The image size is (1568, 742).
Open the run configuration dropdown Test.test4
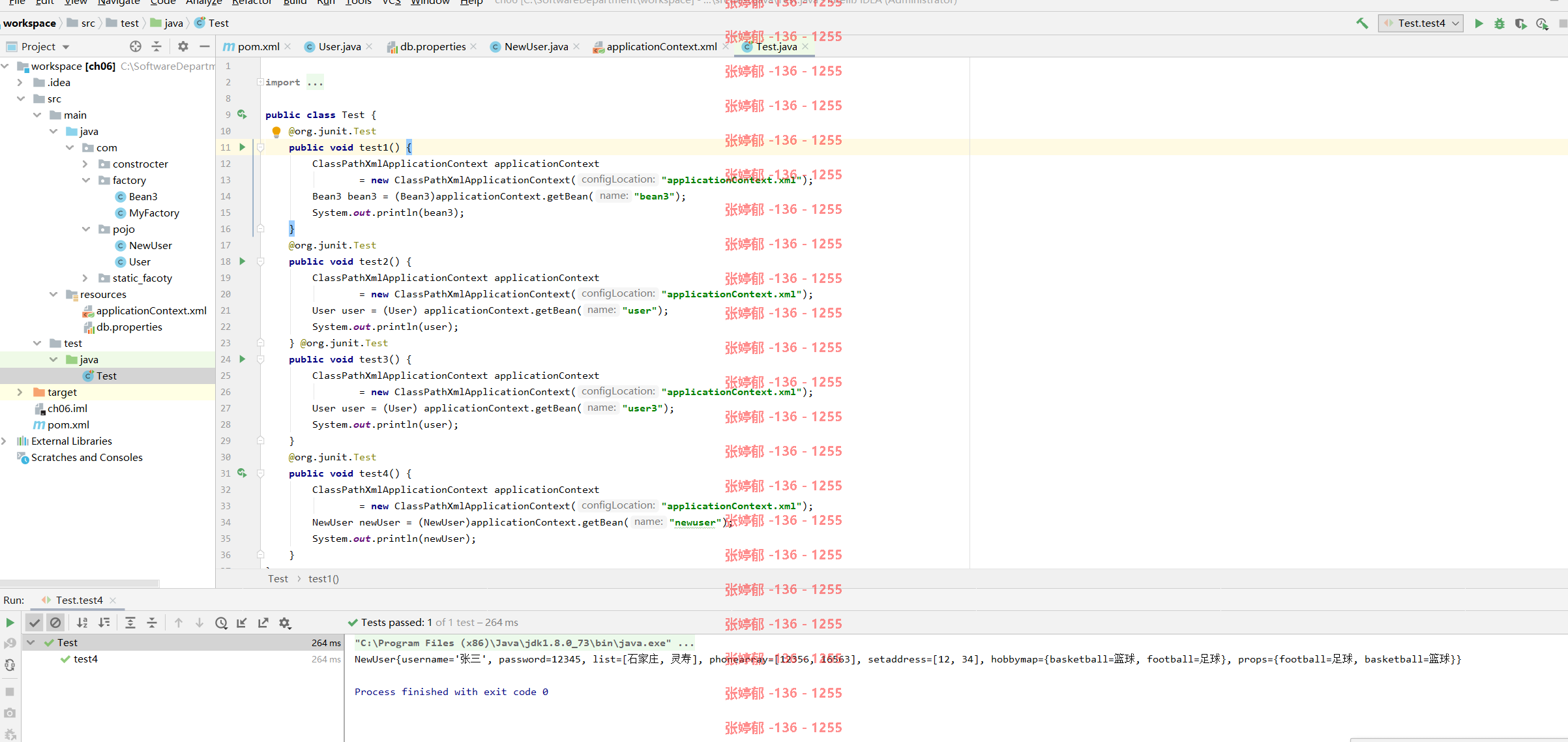(x=1421, y=23)
